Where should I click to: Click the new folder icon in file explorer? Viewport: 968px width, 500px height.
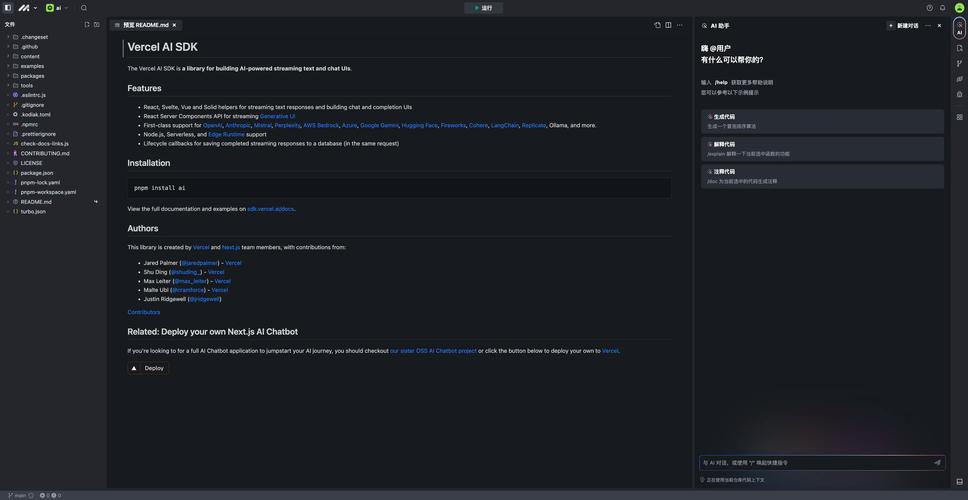(96, 25)
